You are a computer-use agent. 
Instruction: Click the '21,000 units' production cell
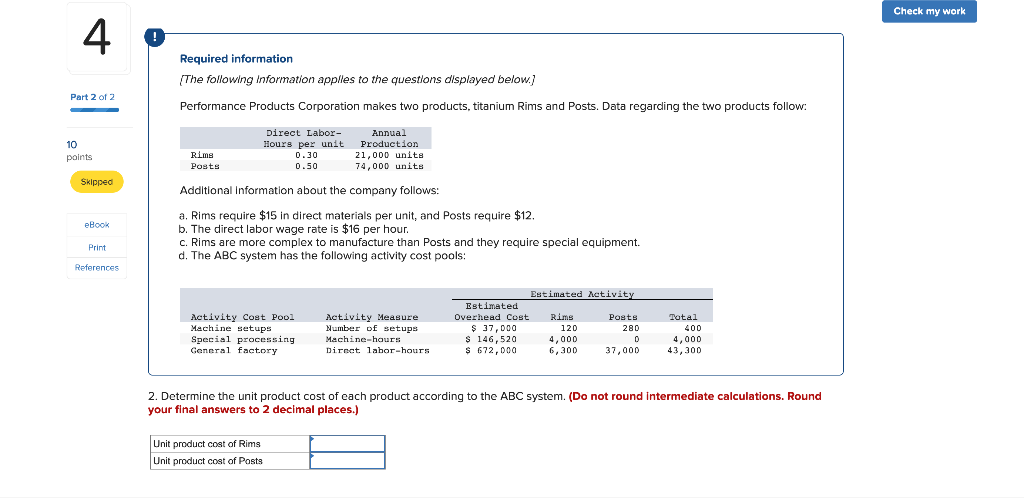coord(389,155)
